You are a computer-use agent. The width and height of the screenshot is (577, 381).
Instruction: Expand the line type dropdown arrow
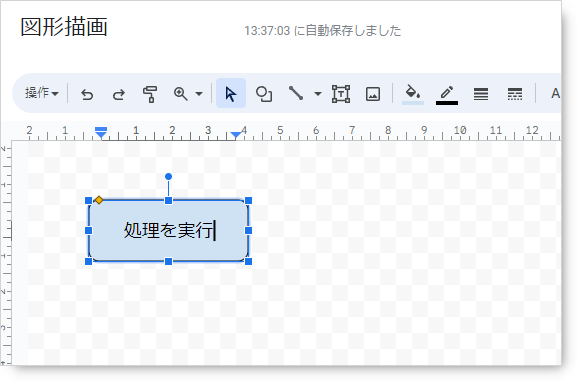click(x=318, y=94)
